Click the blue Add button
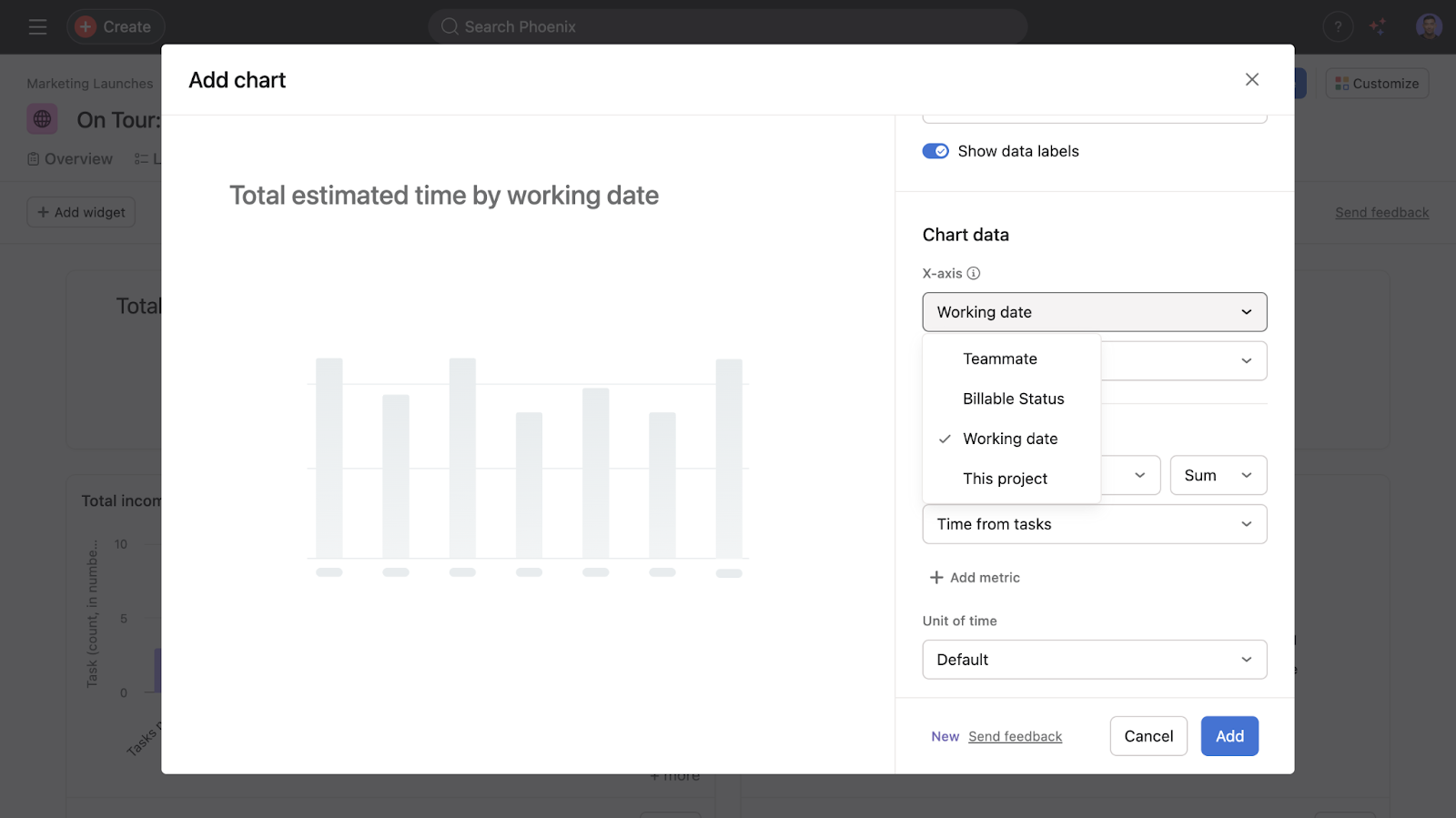Screen dimensions: 1456x818 [x=1228, y=736]
